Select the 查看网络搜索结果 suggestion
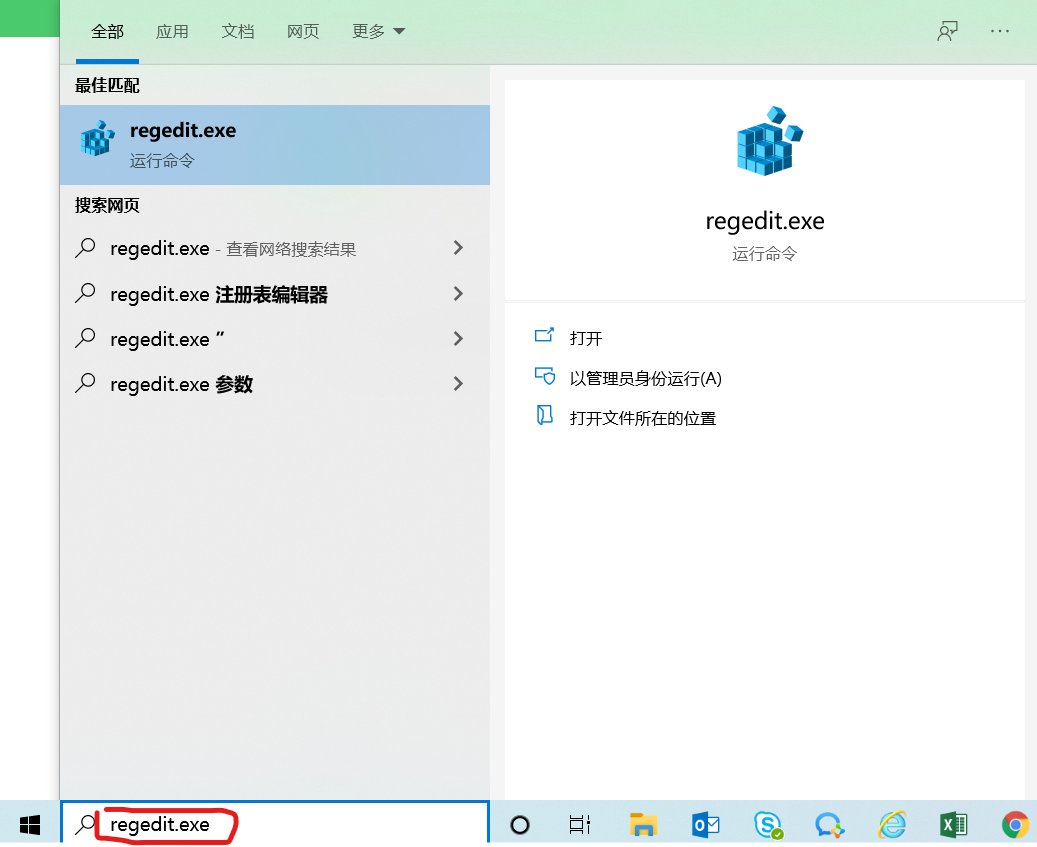 [x=240, y=248]
